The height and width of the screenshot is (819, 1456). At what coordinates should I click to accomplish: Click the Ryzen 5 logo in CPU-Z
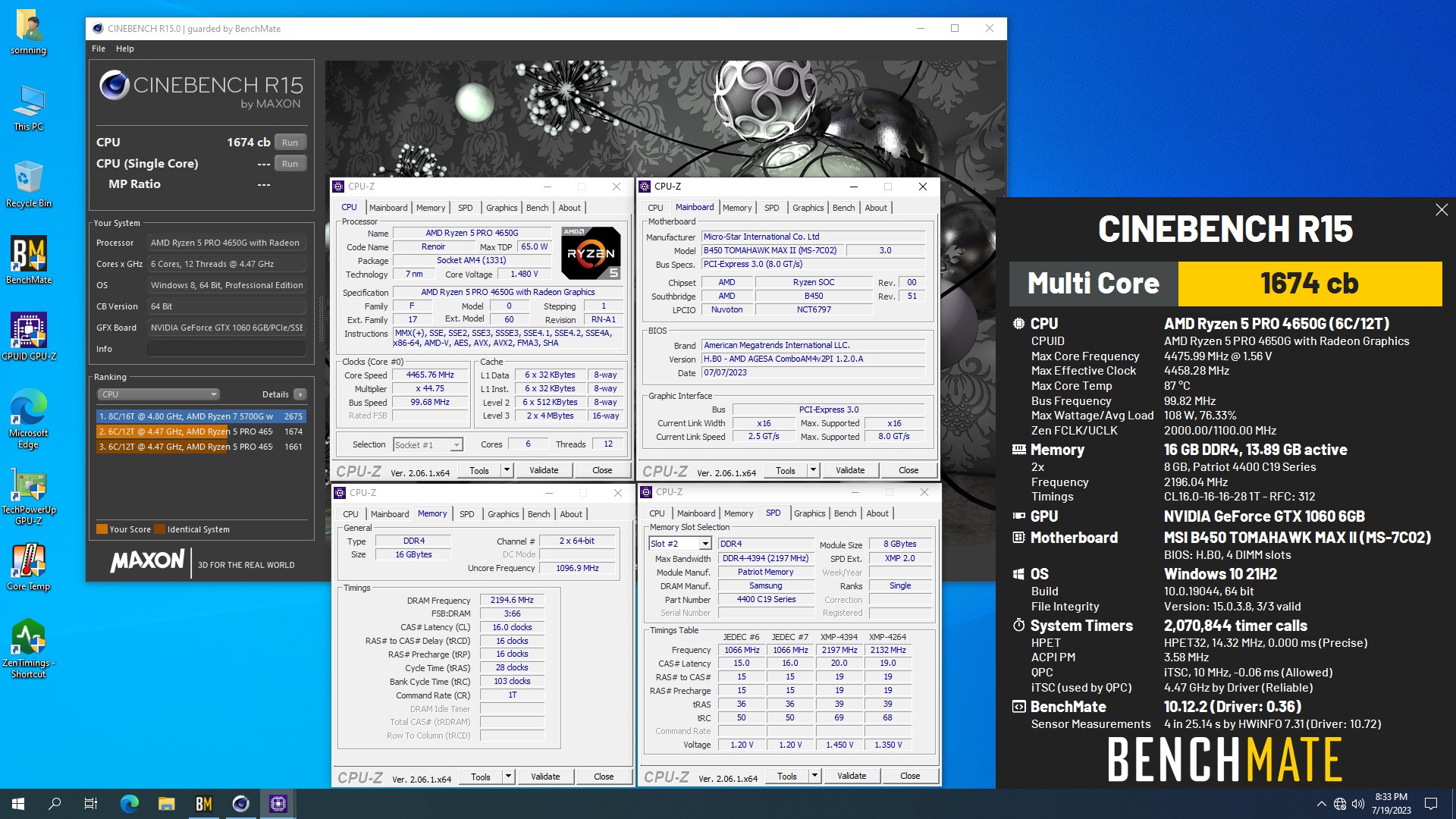pyautogui.click(x=591, y=253)
